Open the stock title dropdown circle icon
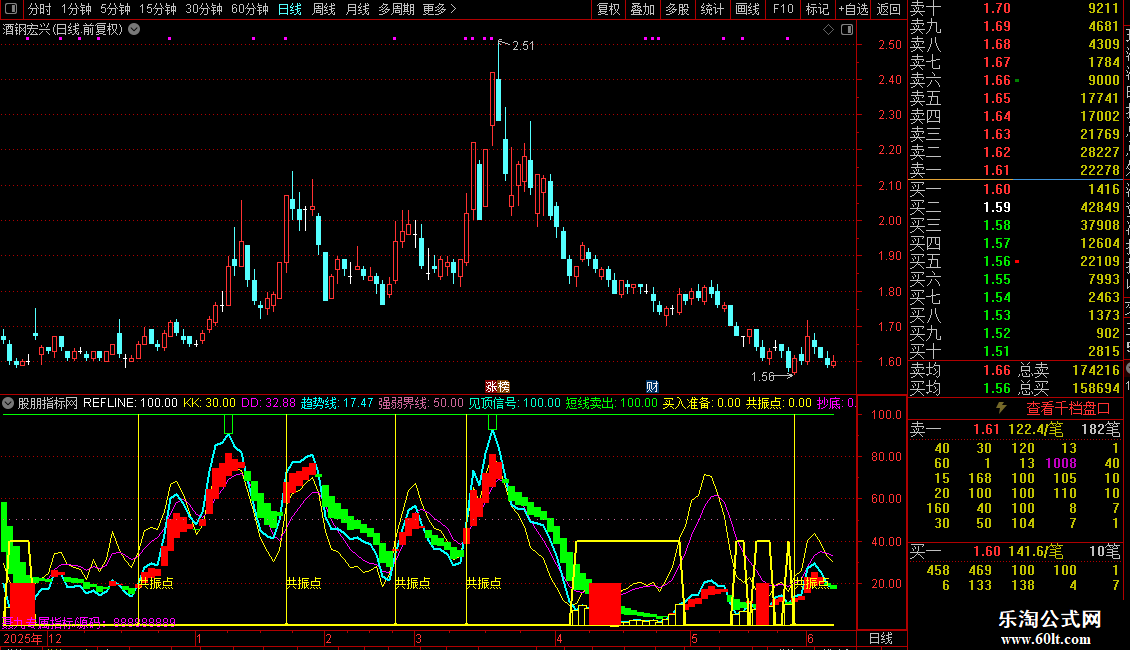This screenshot has width=1130, height=650. [134, 30]
